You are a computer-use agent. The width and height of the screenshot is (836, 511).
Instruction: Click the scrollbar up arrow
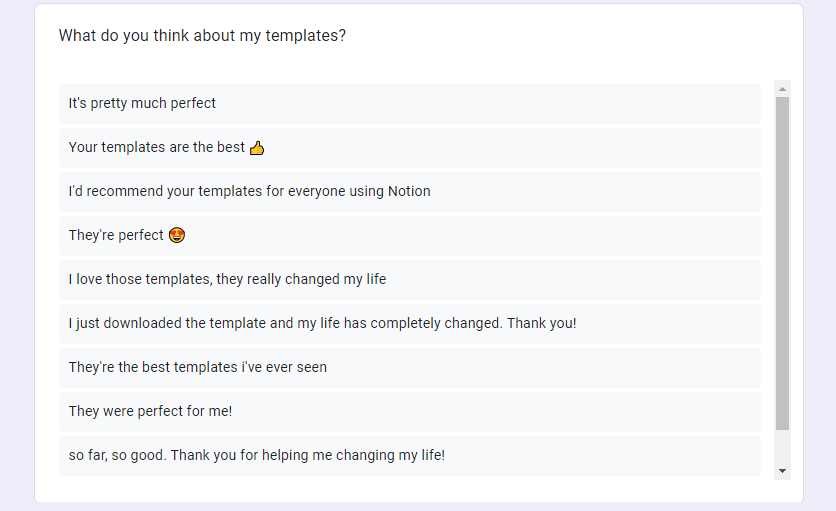[x=783, y=88]
